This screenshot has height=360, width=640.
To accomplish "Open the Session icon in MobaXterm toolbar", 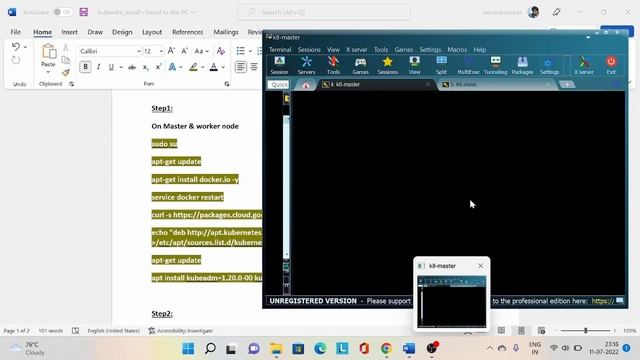I will (x=279, y=65).
